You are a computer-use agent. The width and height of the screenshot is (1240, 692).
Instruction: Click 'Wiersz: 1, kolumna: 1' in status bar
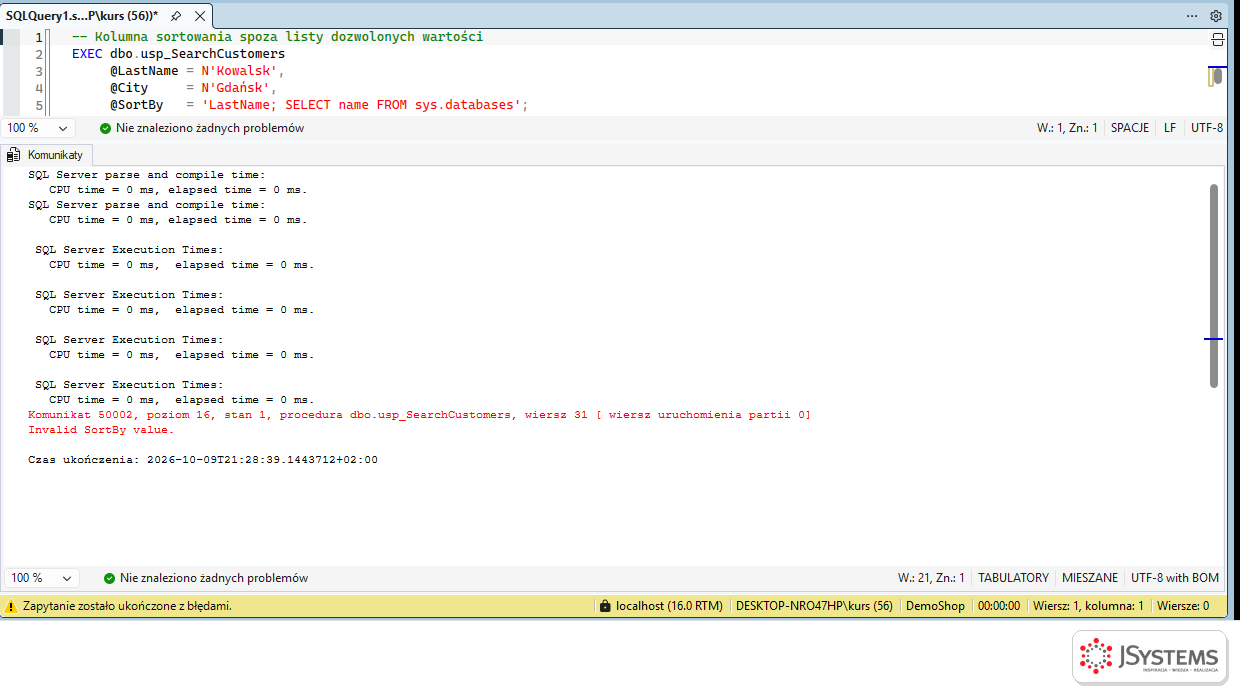pyautogui.click(x=1088, y=606)
